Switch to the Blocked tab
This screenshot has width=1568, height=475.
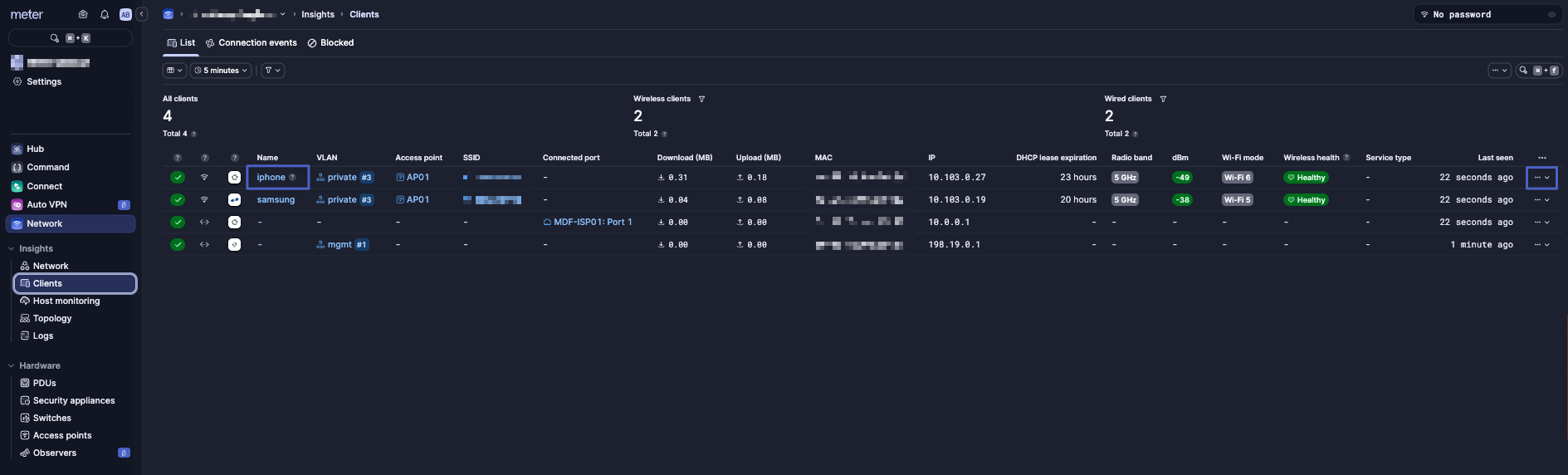pyautogui.click(x=330, y=42)
